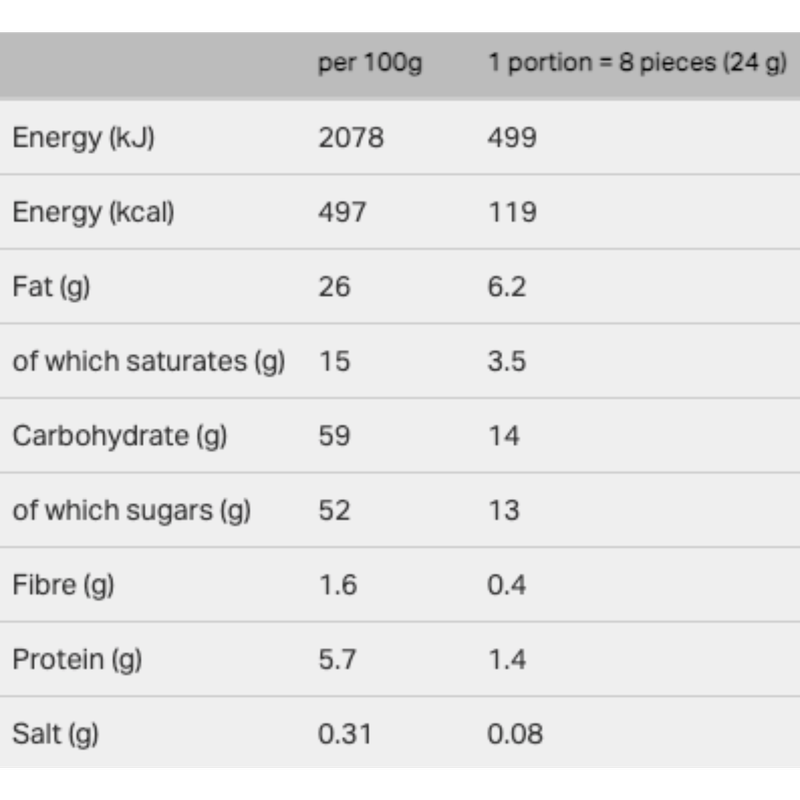Select the 59 carbohydrate per 100g value

(x=334, y=435)
